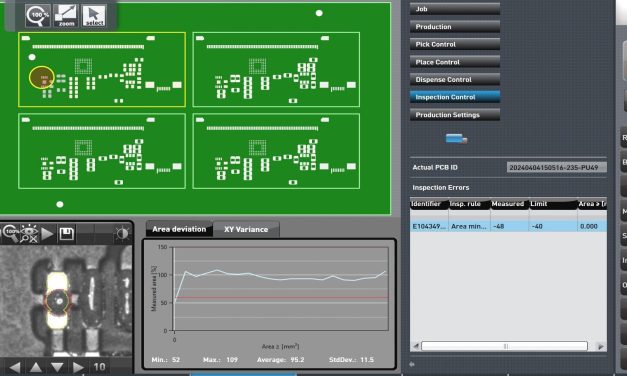Sort by Insp. rule column header
The height and width of the screenshot is (376, 627).
tap(469, 204)
